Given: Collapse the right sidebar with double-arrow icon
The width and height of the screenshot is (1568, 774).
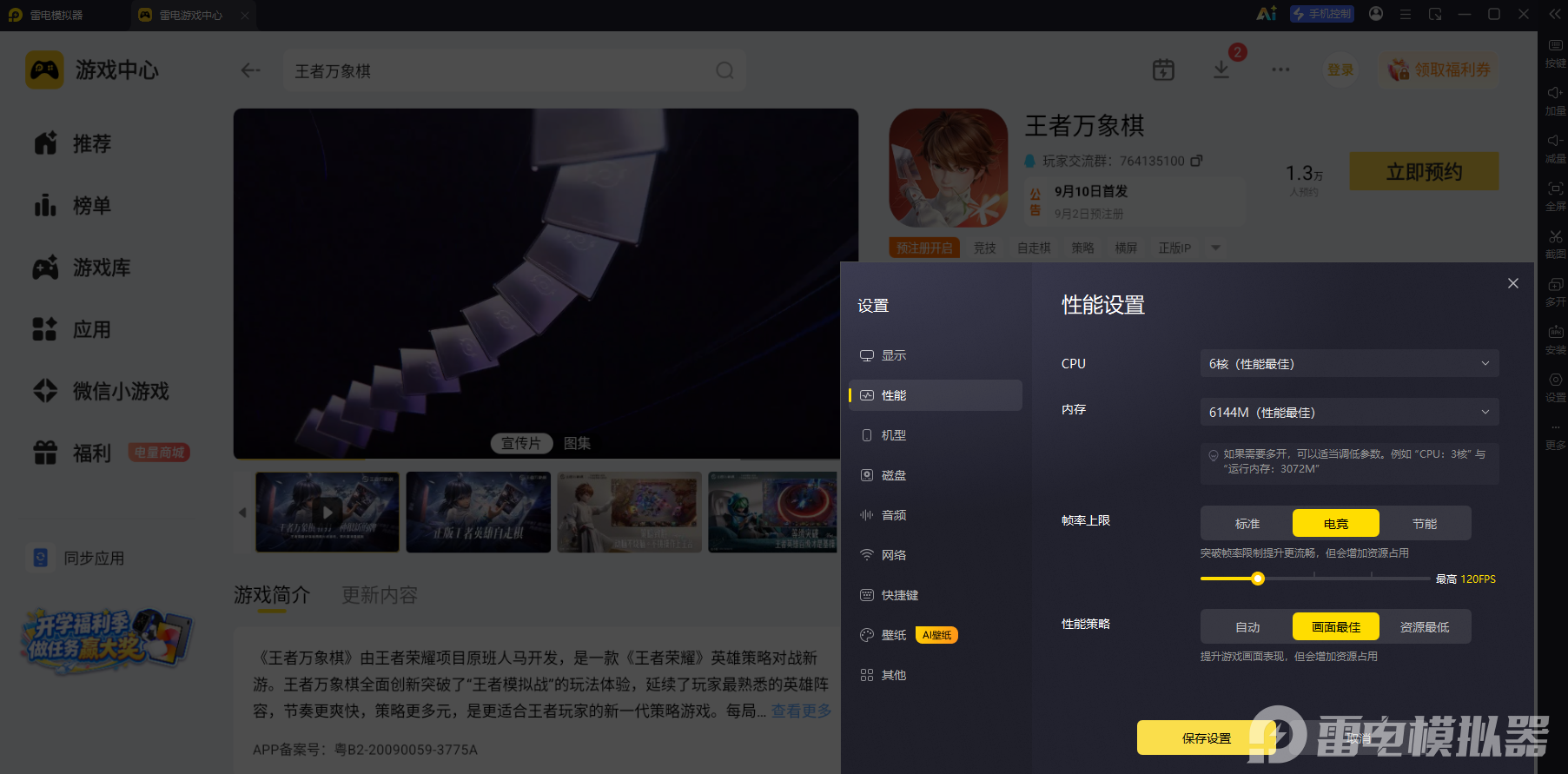Looking at the screenshot, I should click(1555, 14).
